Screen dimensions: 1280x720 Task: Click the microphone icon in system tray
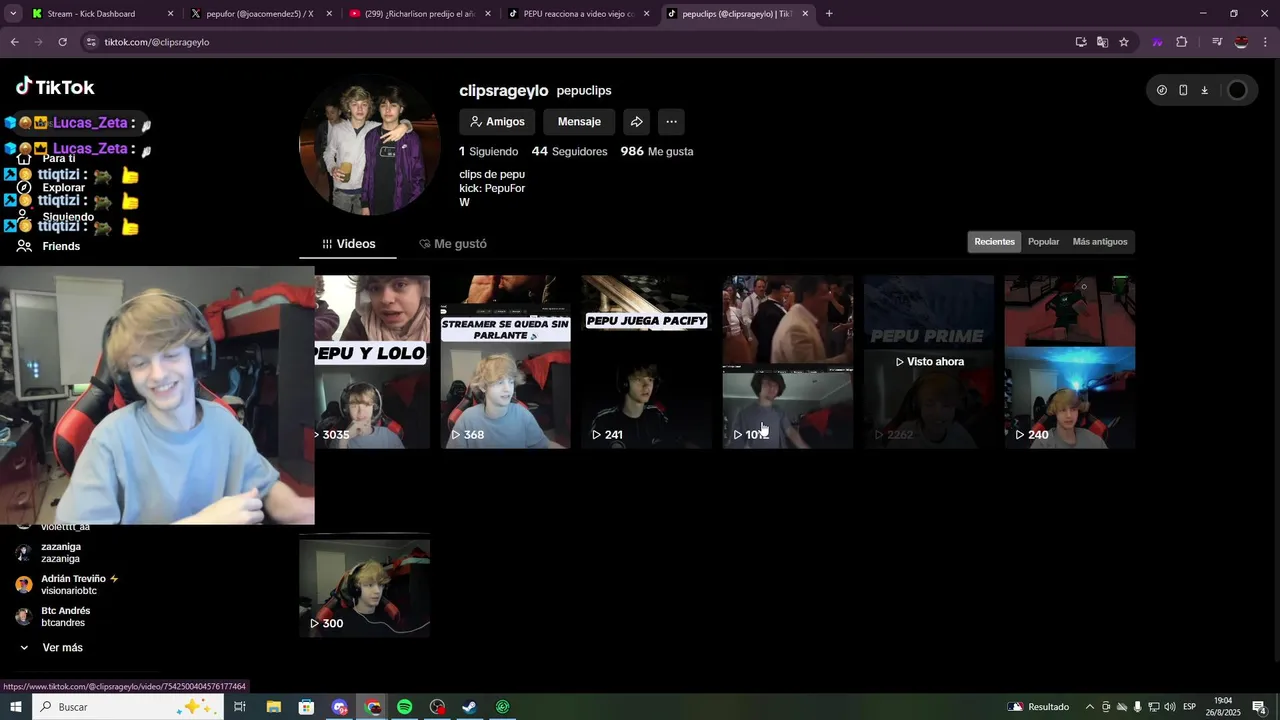pos(1137,707)
